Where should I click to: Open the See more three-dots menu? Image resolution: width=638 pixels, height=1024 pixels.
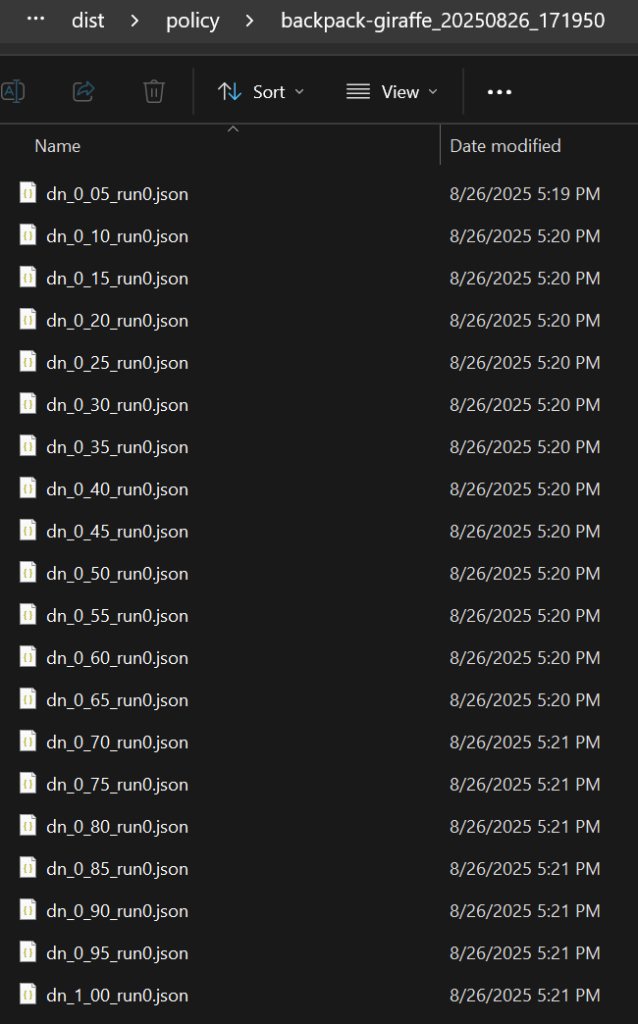[500, 92]
